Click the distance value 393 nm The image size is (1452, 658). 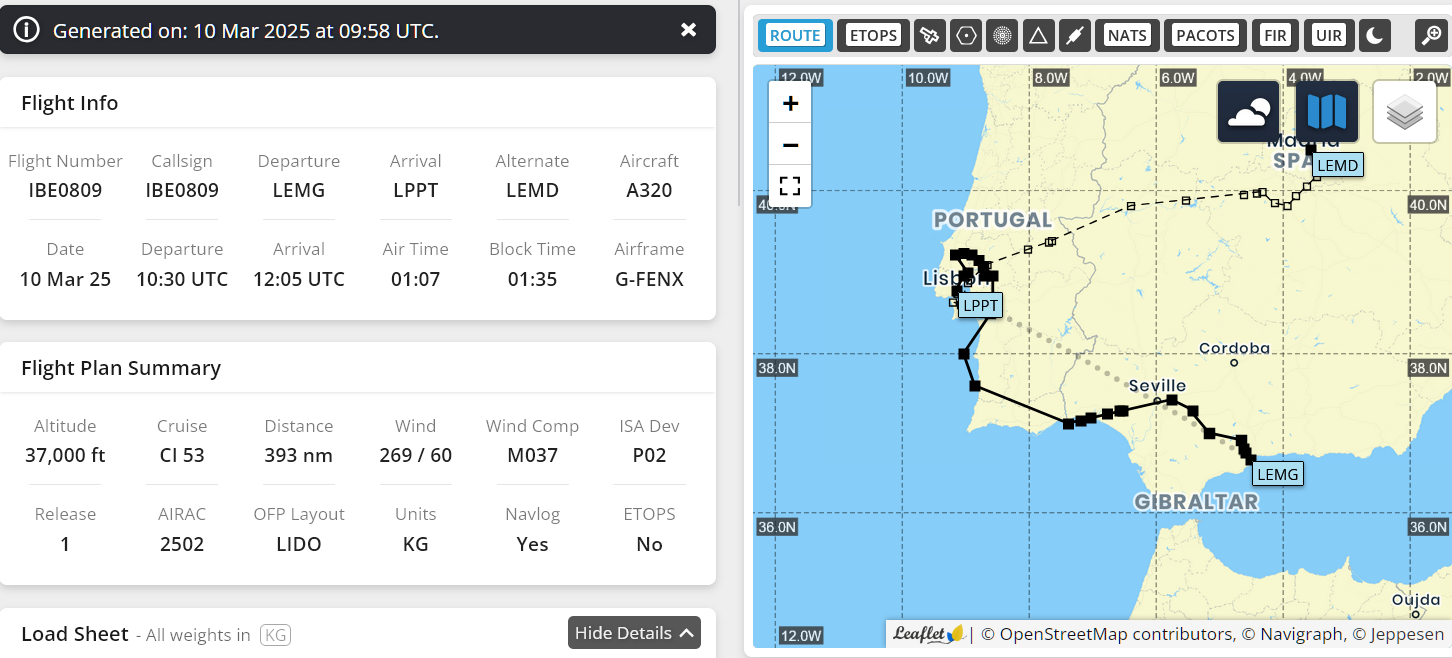[299, 455]
